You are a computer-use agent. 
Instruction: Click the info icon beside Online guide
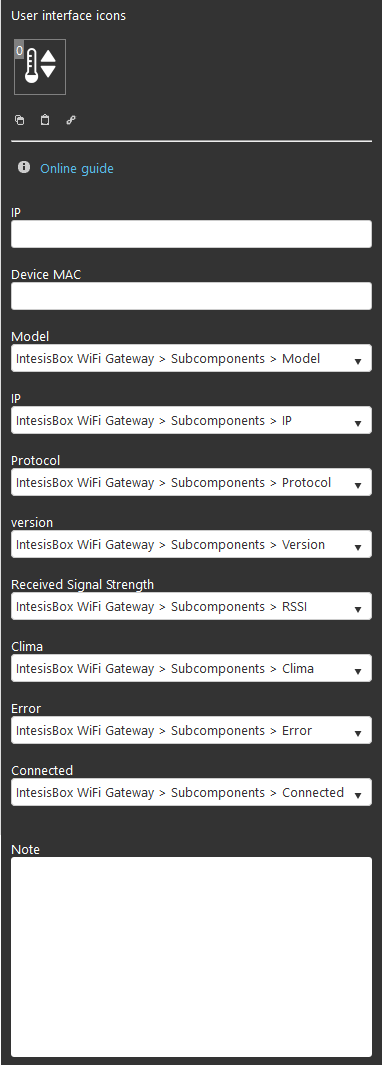click(24, 167)
